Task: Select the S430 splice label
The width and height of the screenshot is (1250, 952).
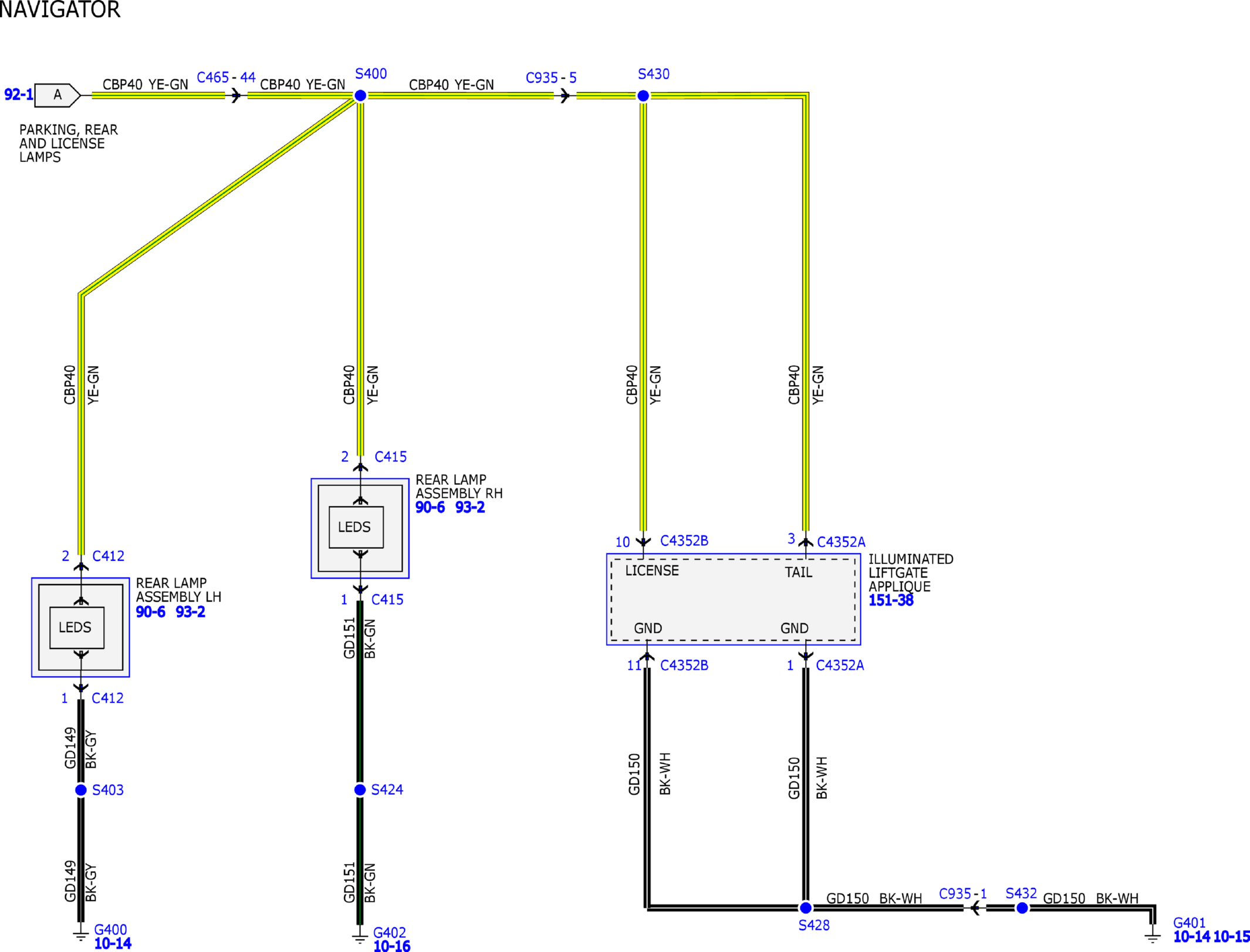Action: [x=653, y=75]
